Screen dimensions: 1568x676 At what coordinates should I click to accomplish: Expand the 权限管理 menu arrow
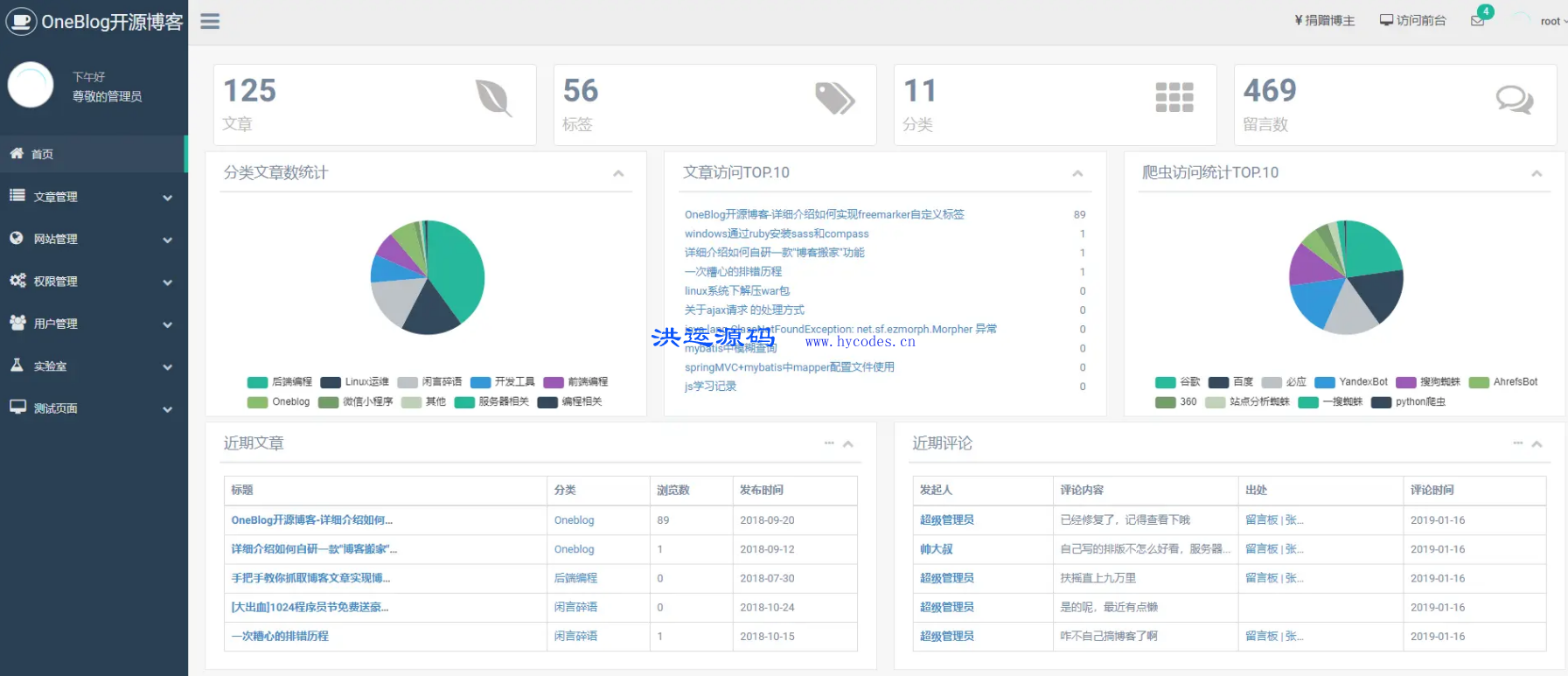click(x=167, y=282)
